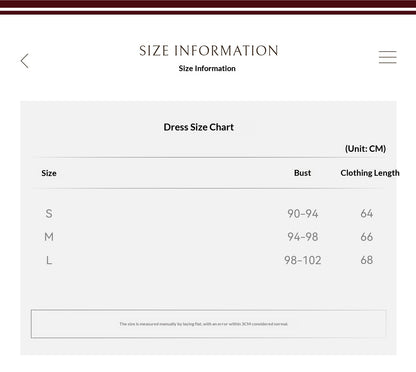Click the dark red top banner stripe
This screenshot has height=372, width=416.
[x=208, y=4]
